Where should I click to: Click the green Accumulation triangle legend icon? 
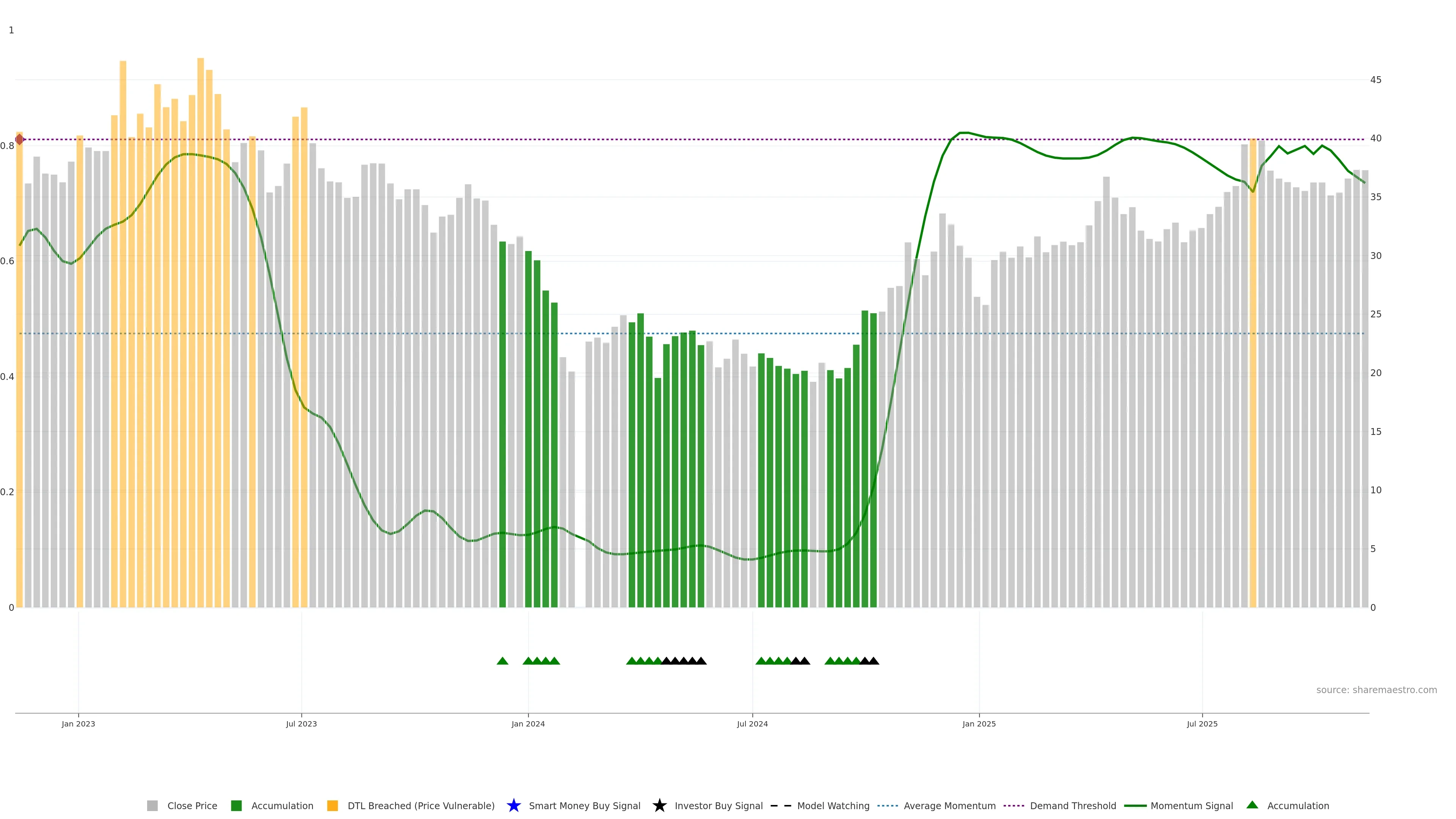click(x=1252, y=805)
